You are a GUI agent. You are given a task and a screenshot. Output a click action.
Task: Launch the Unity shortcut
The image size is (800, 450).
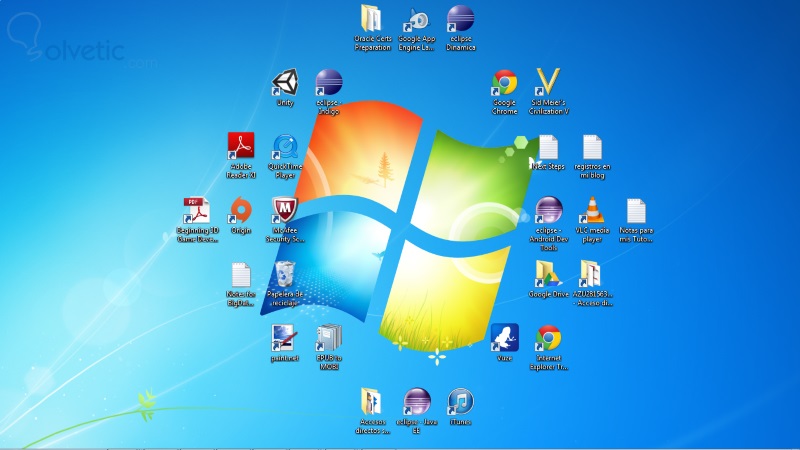(285, 88)
